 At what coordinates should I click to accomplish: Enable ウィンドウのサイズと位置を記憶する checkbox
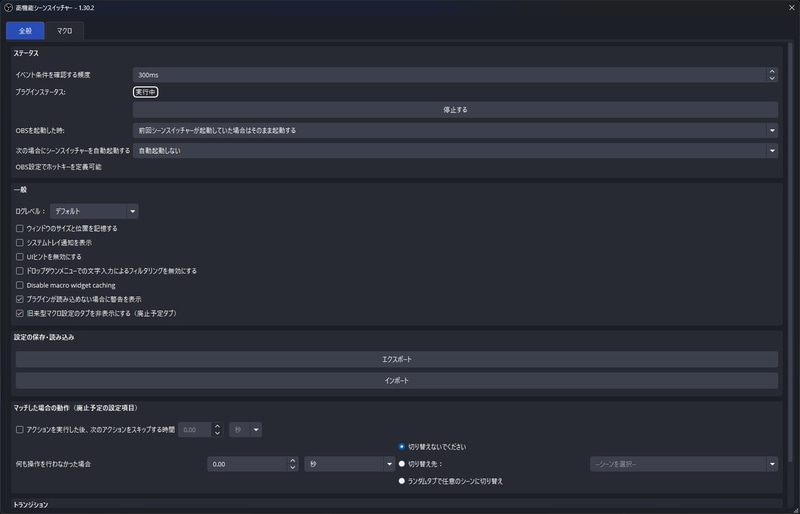point(19,228)
